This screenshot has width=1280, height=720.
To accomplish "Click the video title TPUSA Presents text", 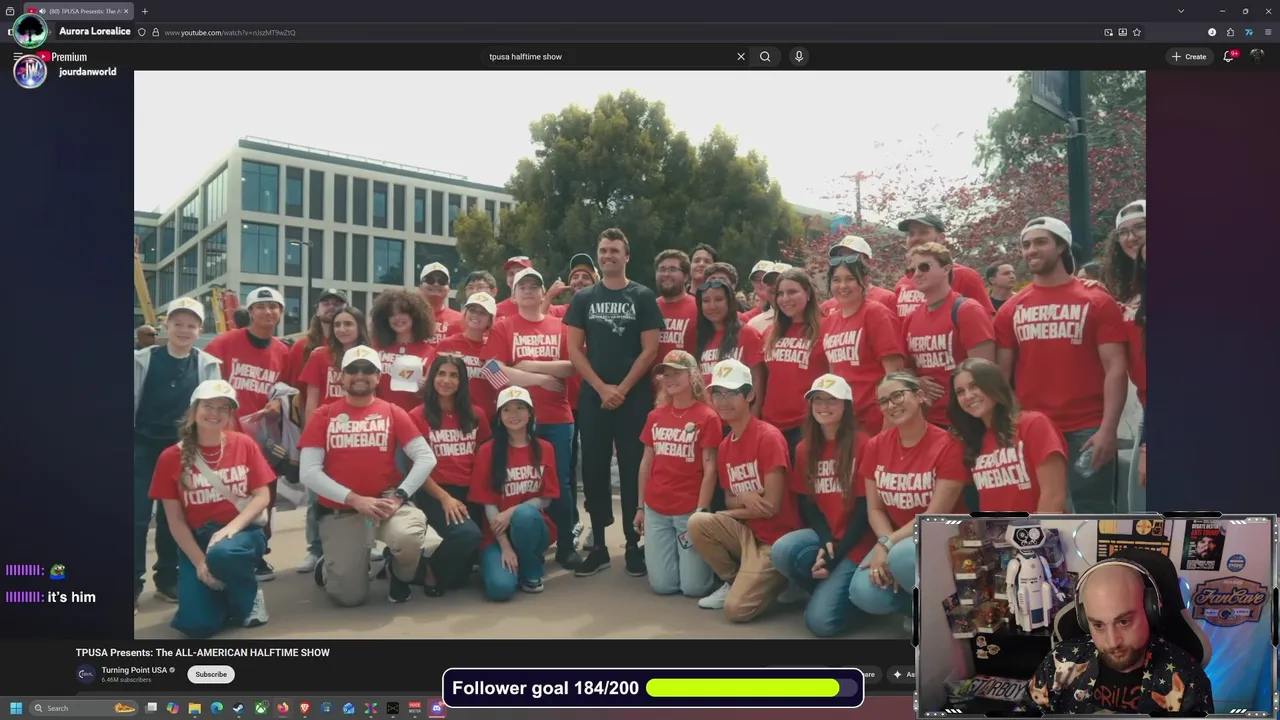I will click(x=203, y=653).
